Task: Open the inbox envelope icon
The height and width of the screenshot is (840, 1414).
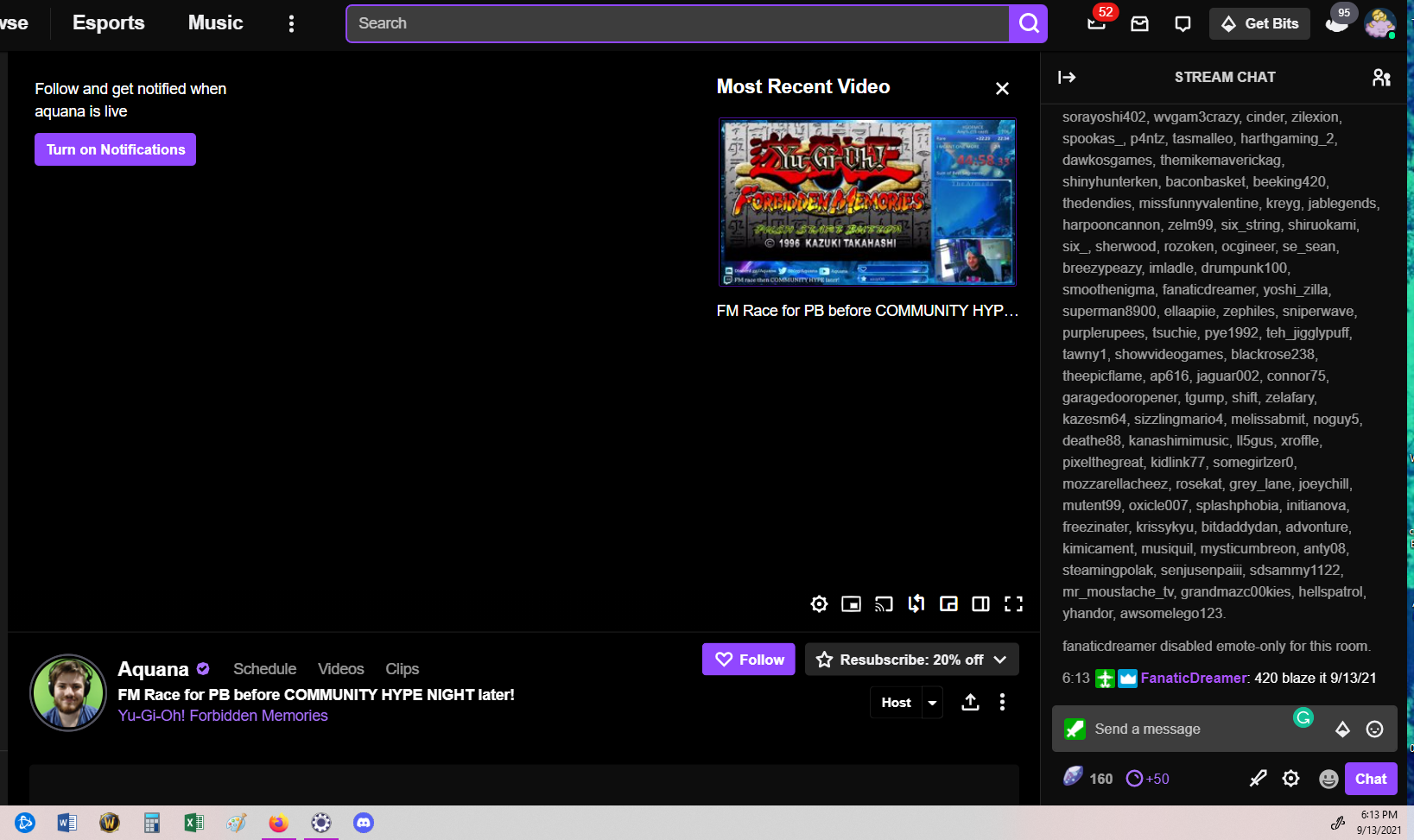Action: pos(1140,24)
